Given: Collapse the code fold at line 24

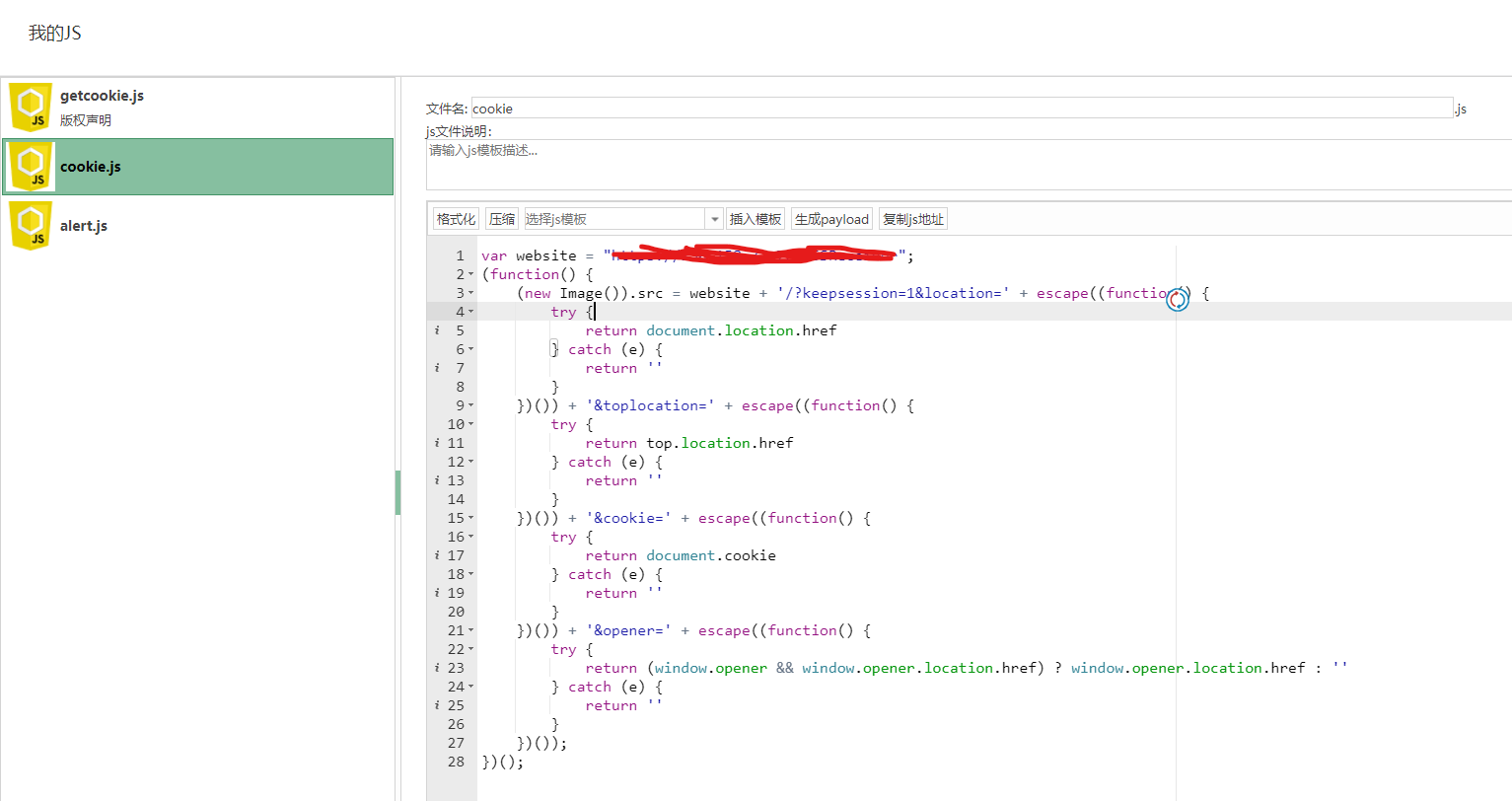Looking at the screenshot, I should click(470, 688).
